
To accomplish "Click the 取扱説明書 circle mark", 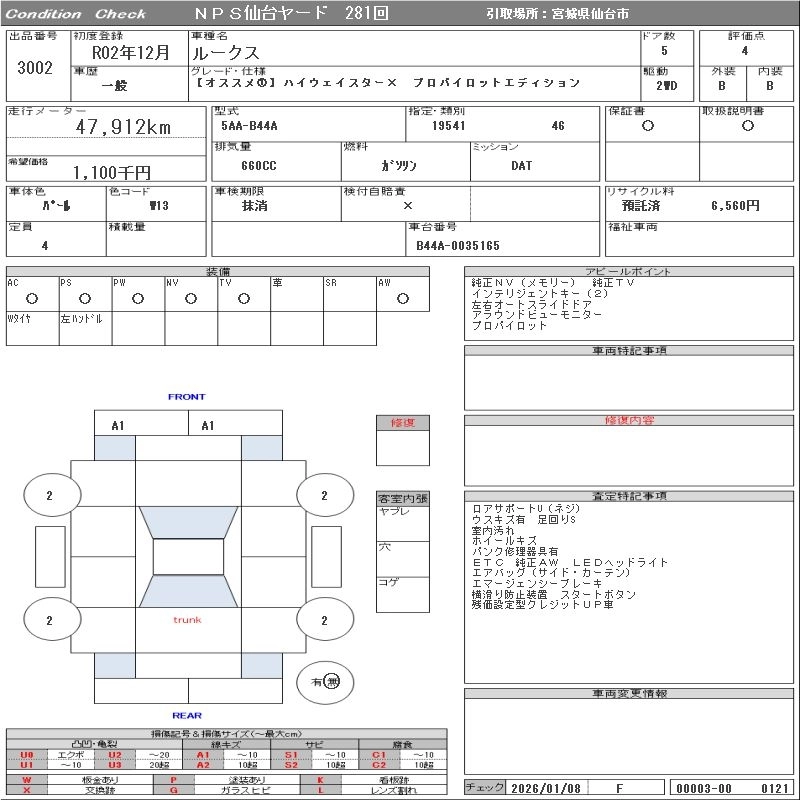I will (747, 126).
